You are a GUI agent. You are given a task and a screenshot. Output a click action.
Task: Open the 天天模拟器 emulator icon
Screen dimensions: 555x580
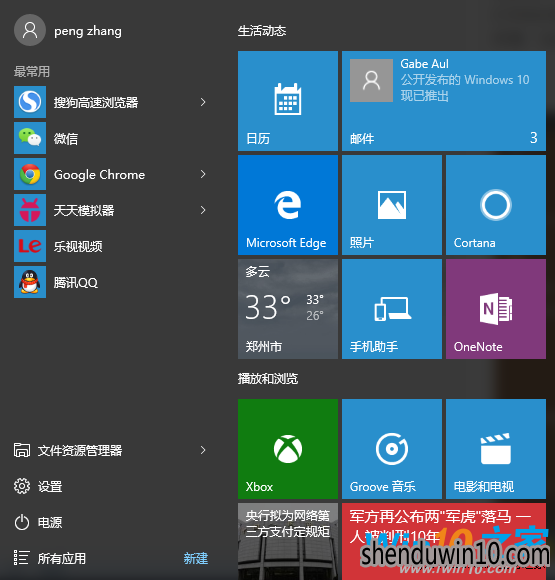(x=30, y=210)
